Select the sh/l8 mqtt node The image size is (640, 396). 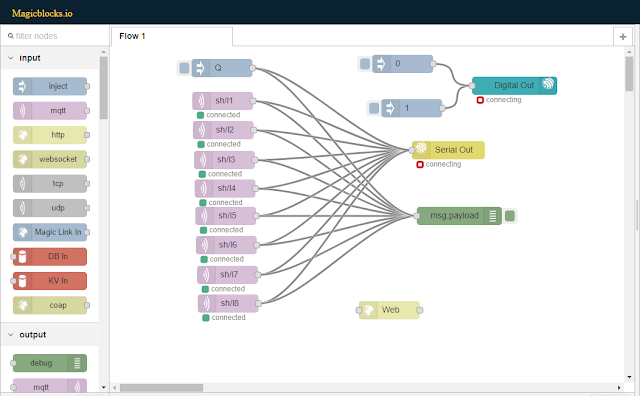[229, 303]
